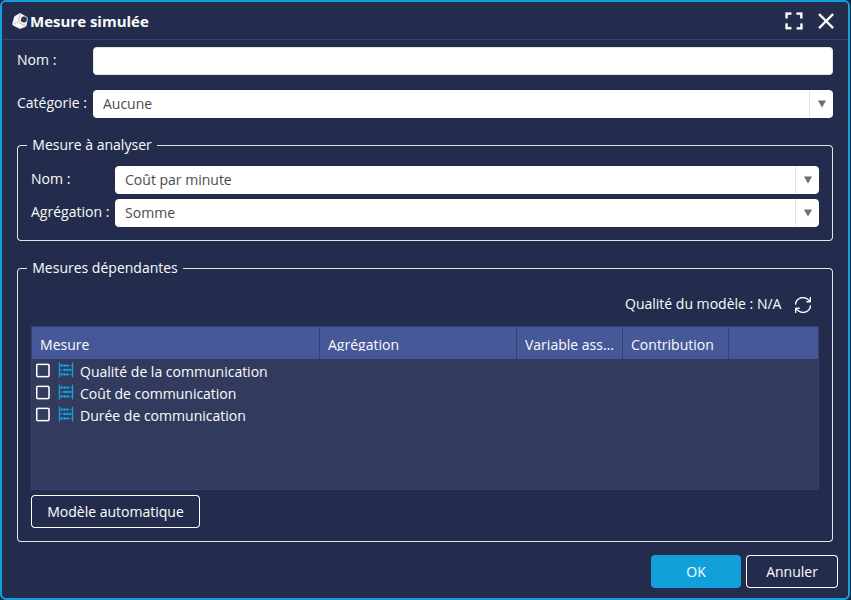This screenshot has width=851, height=600.
Task: Open the Catégorie dropdown
Action: 819,103
